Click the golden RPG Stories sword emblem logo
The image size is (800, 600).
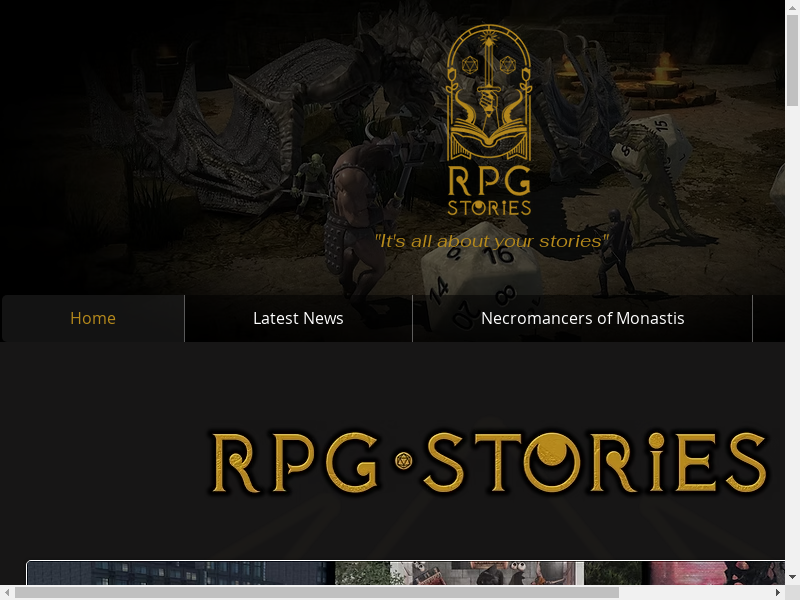pyautogui.click(x=489, y=120)
